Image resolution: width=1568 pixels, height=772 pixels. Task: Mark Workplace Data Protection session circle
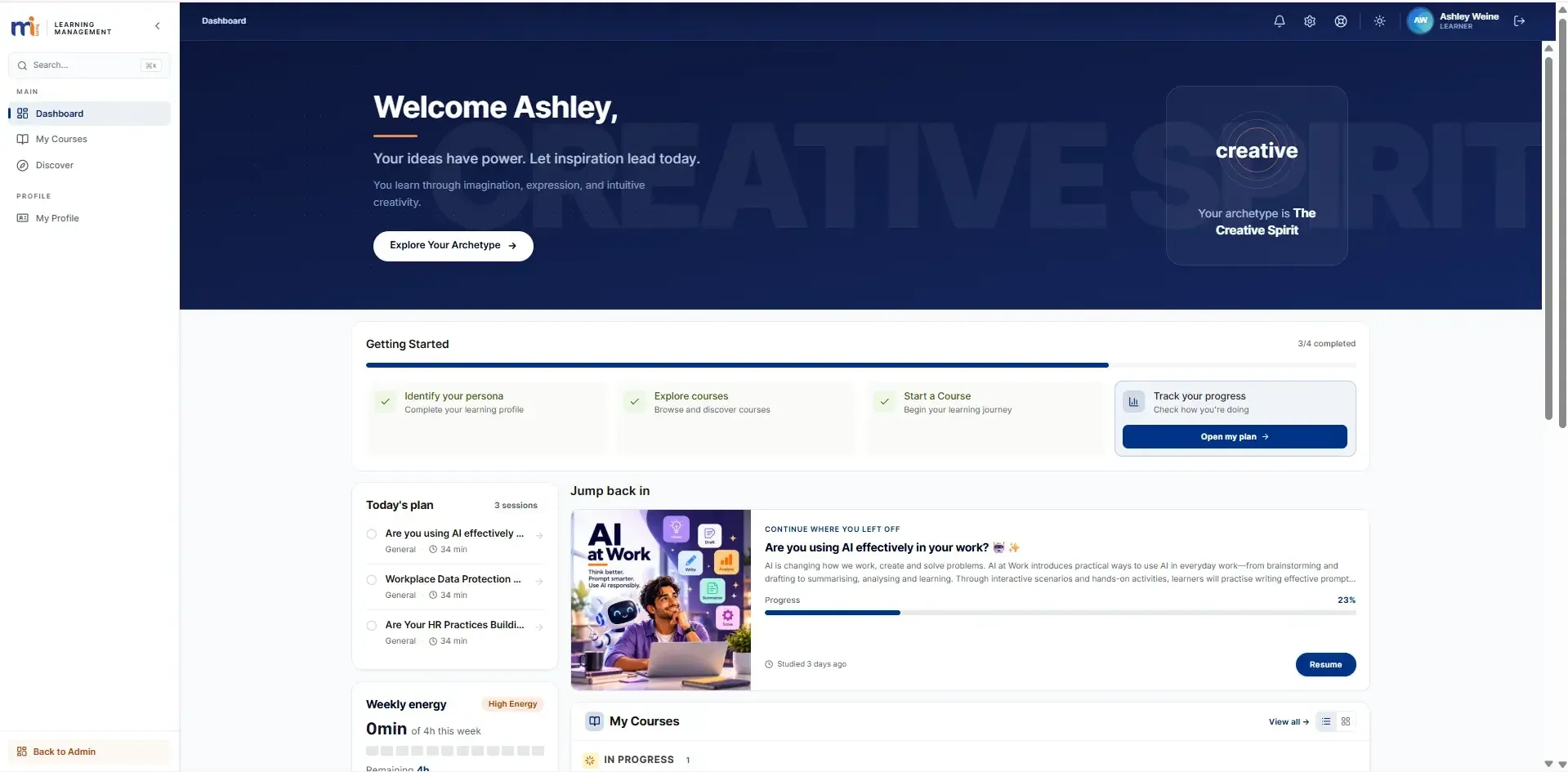pyautogui.click(x=372, y=580)
